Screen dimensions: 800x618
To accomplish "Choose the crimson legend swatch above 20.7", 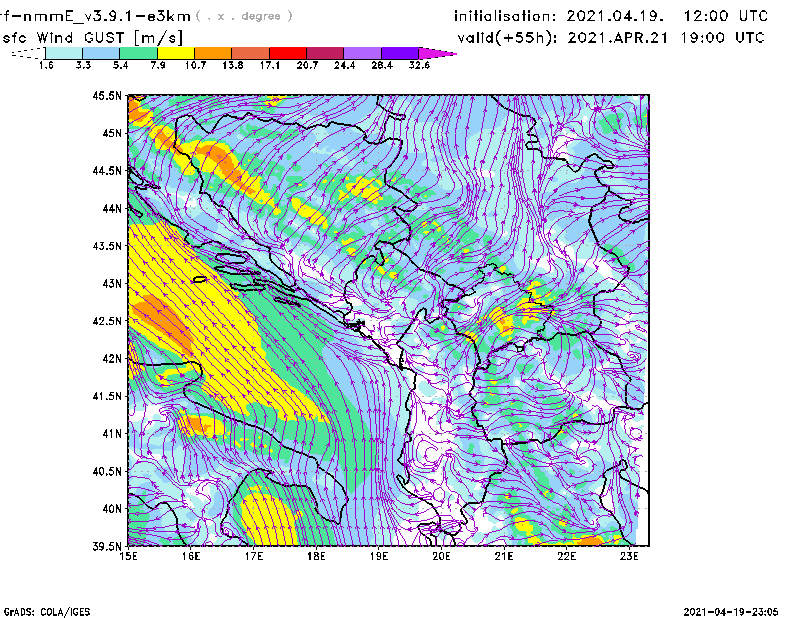I will (325, 53).
